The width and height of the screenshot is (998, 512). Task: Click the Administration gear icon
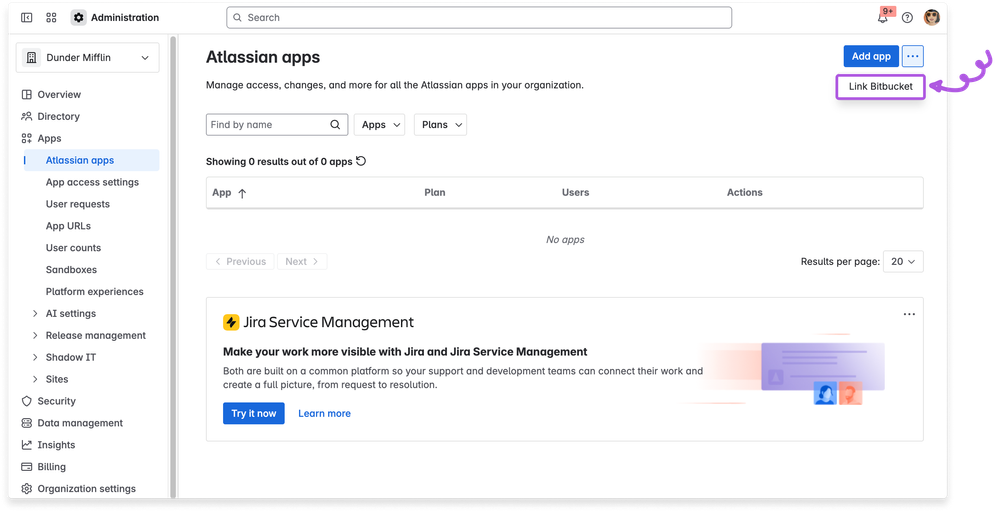pyautogui.click(x=78, y=18)
